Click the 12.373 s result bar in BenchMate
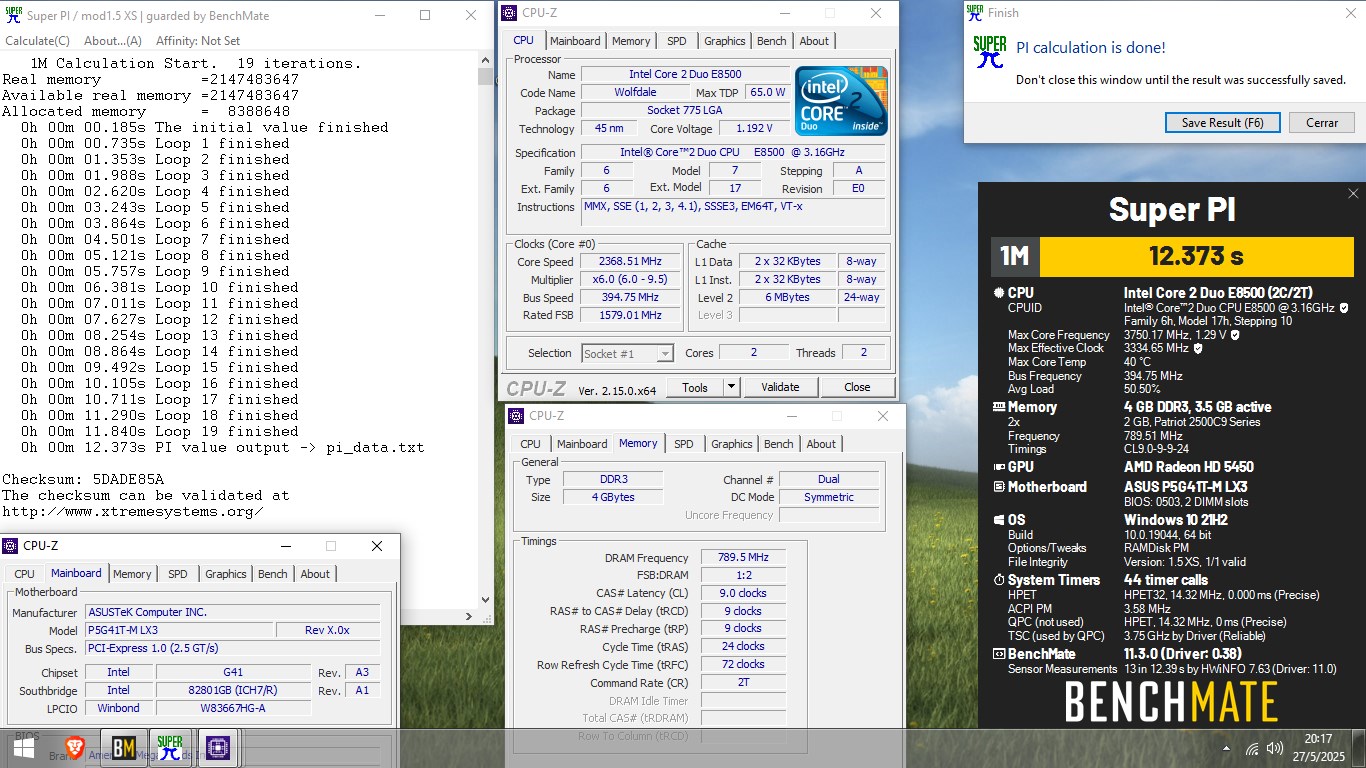This screenshot has width=1366, height=768. (1199, 256)
